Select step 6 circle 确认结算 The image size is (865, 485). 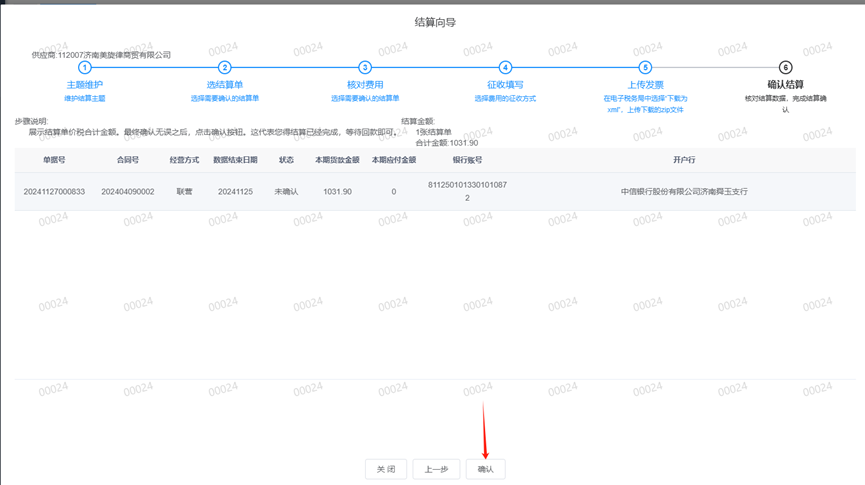pos(785,67)
